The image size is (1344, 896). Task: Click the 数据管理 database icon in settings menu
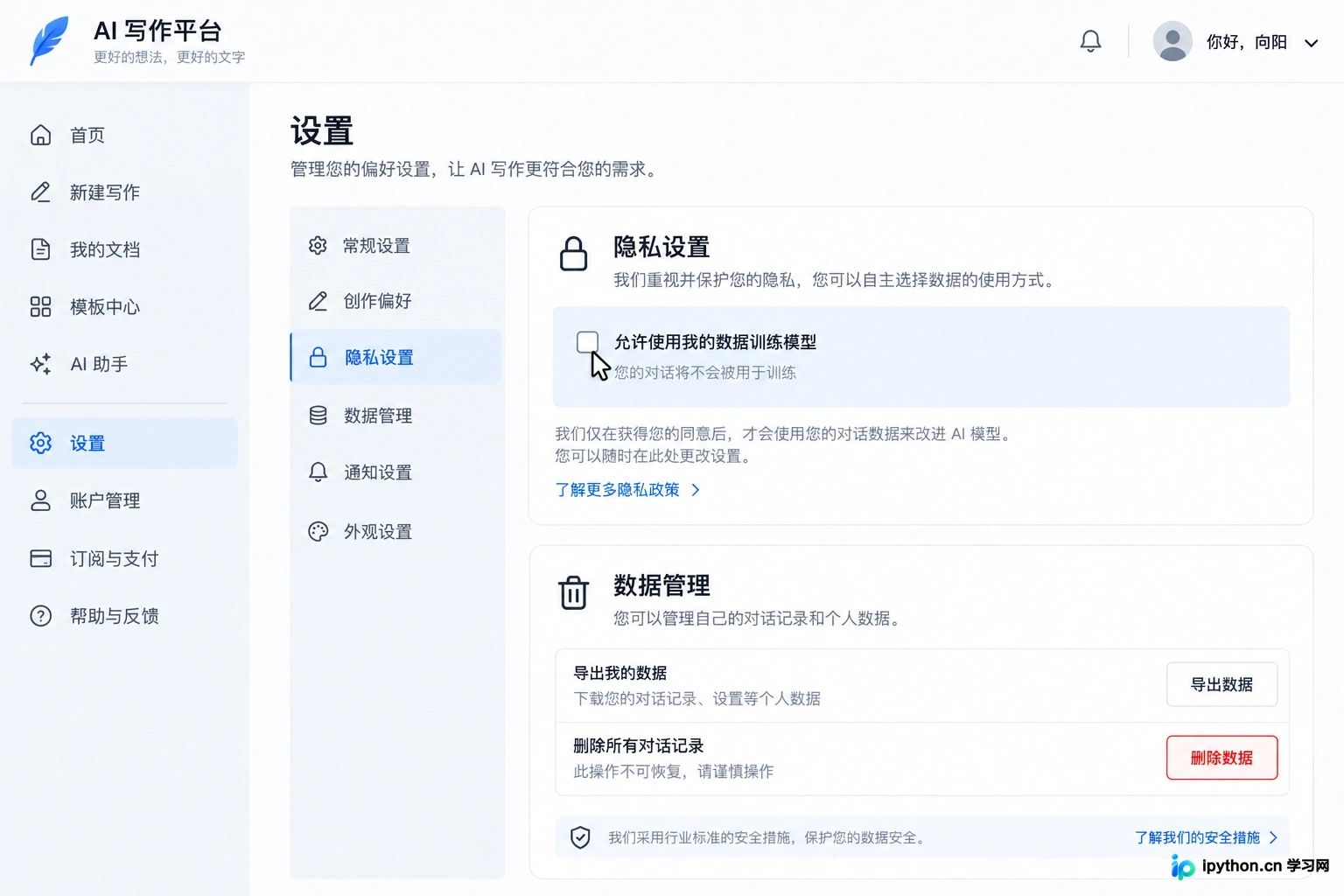click(x=318, y=415)
